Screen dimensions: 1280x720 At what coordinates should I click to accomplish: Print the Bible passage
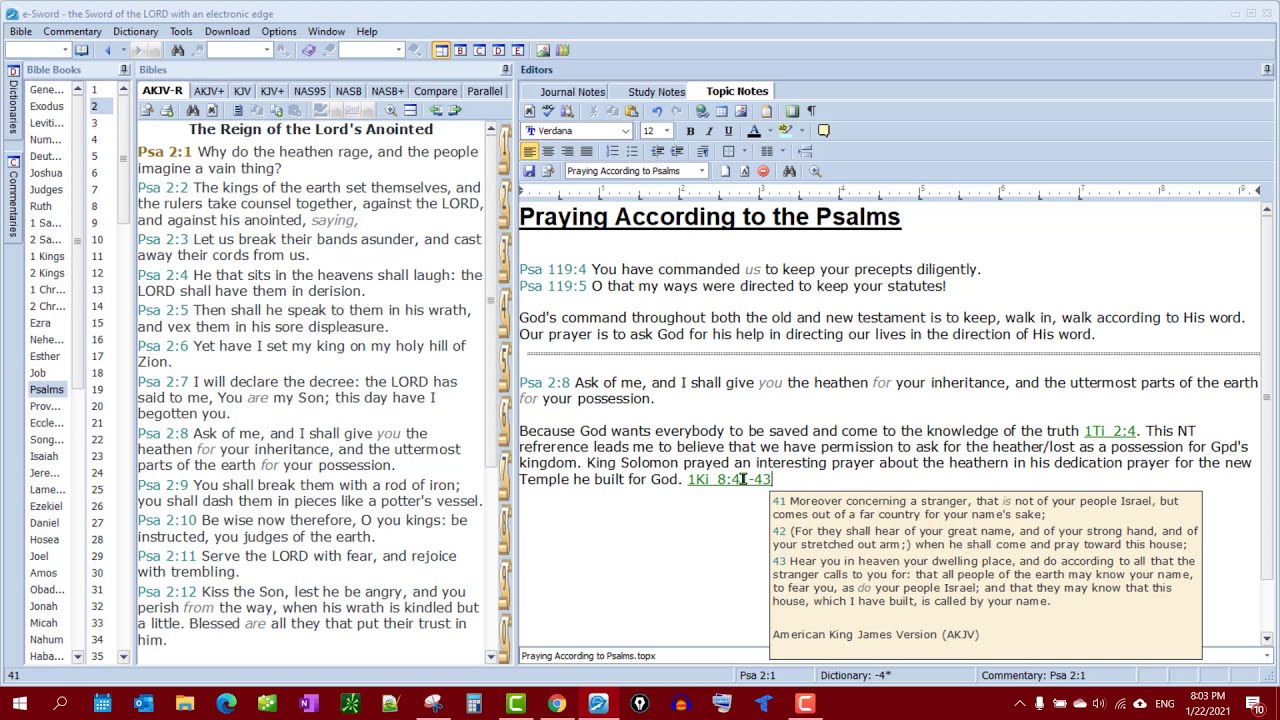tap(167, 110)
